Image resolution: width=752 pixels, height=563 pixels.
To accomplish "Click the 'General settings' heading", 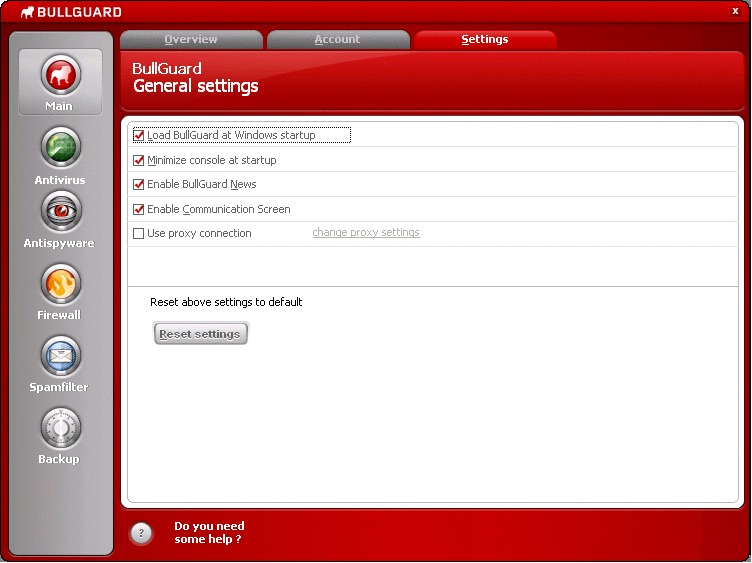I will tap(196, 86).
